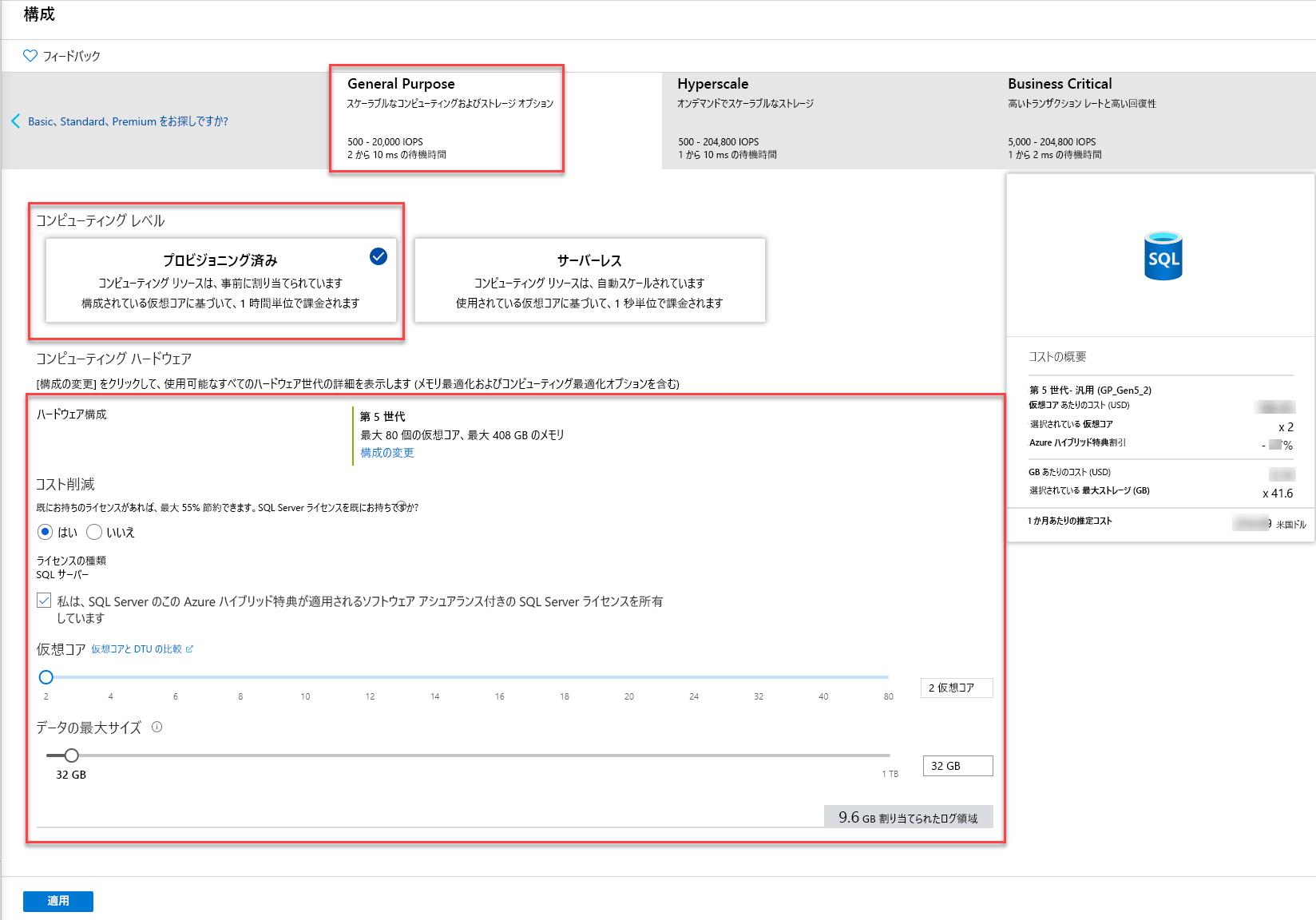Screen dimensions: 1316x920
Task: Toggle the Azure ハイブリッド特典 license confirmation checkbox
Action: (44, 601)
